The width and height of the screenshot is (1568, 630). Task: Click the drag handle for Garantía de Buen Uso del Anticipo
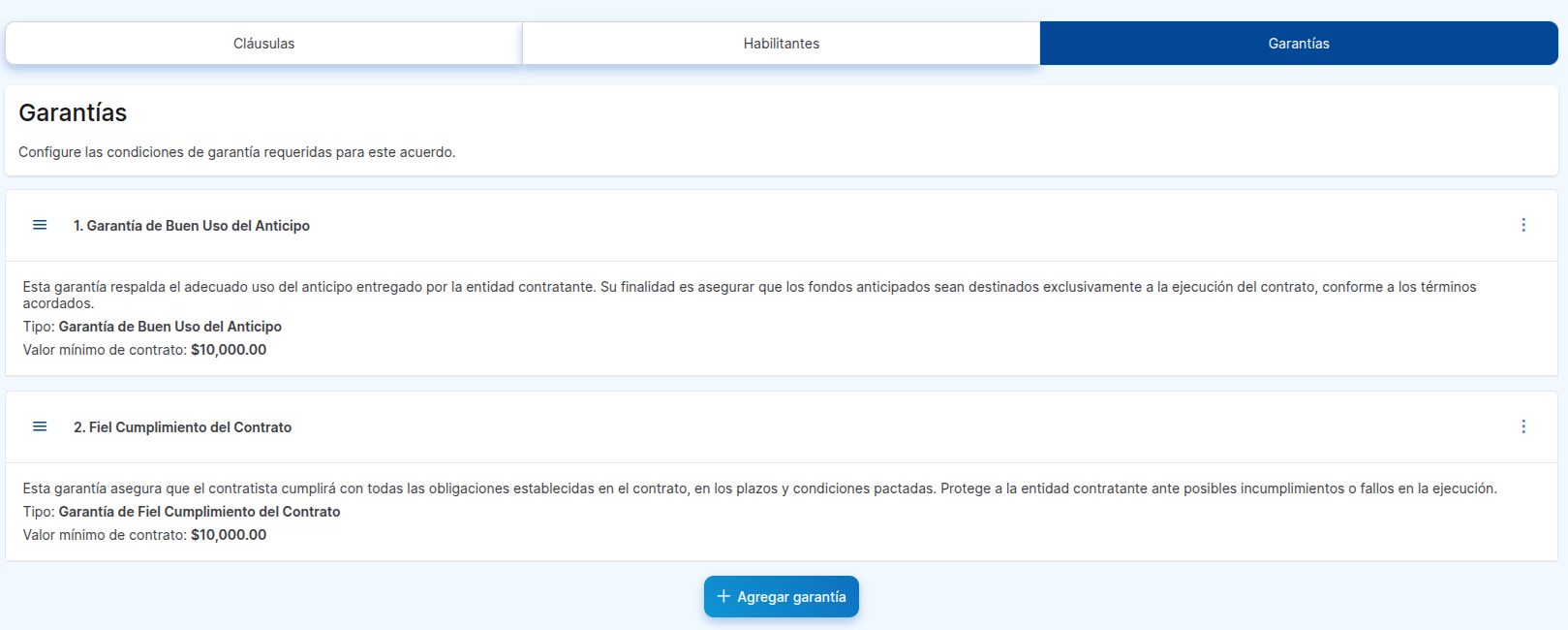click(40, 225)
